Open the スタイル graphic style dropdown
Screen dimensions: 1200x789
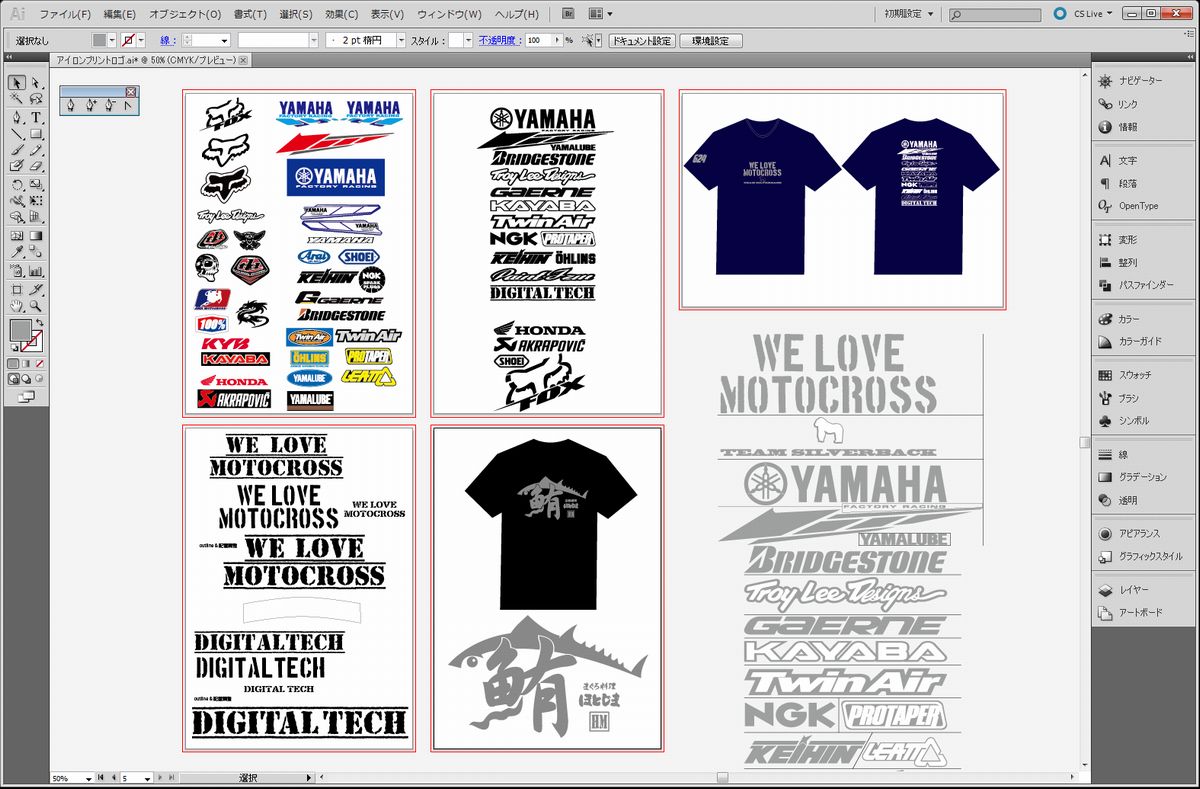point(468,40)
